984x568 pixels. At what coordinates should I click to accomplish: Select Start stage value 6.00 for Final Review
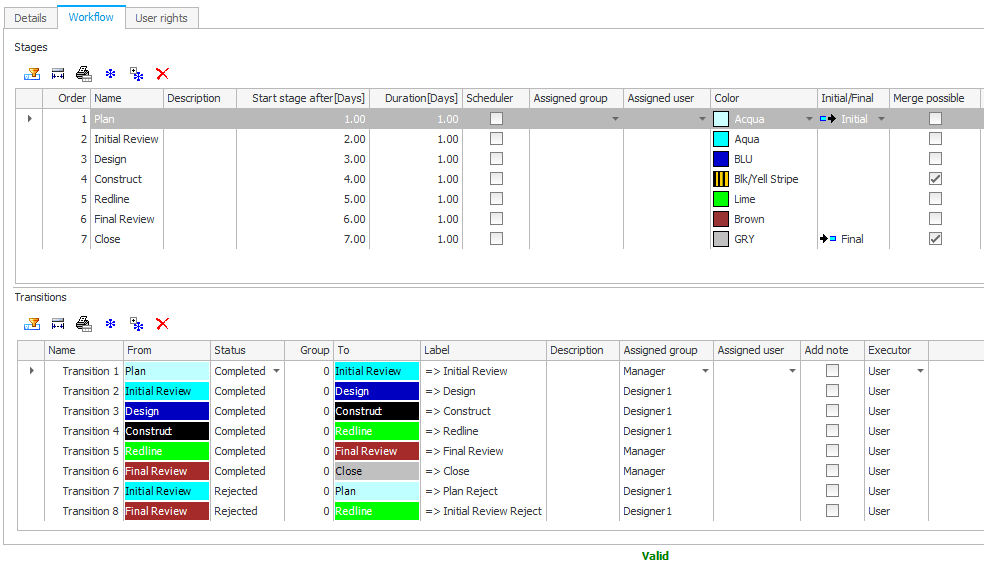click(x=303, y=219)
